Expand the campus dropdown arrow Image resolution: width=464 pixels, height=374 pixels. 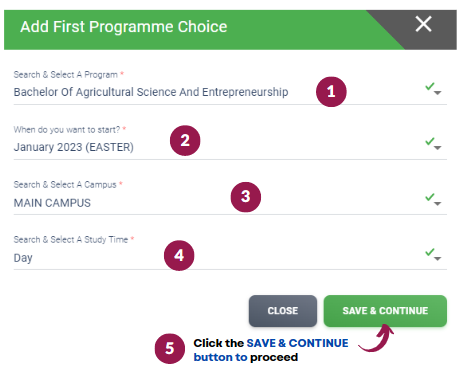point(438,203)
